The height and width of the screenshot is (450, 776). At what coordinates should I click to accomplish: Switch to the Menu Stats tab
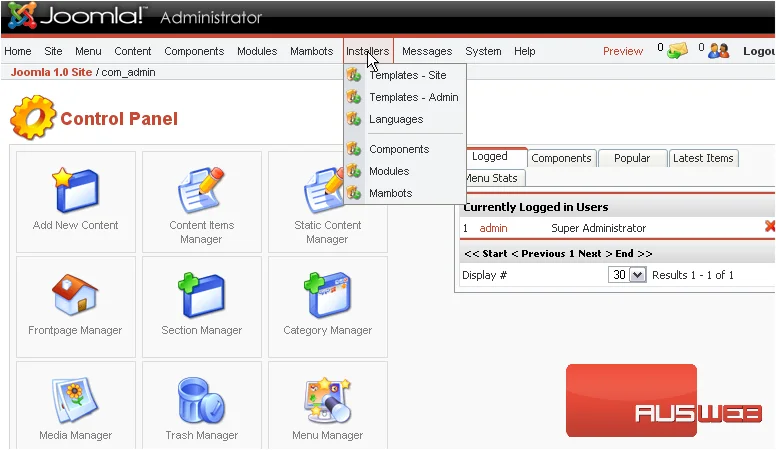click(493, 178)
